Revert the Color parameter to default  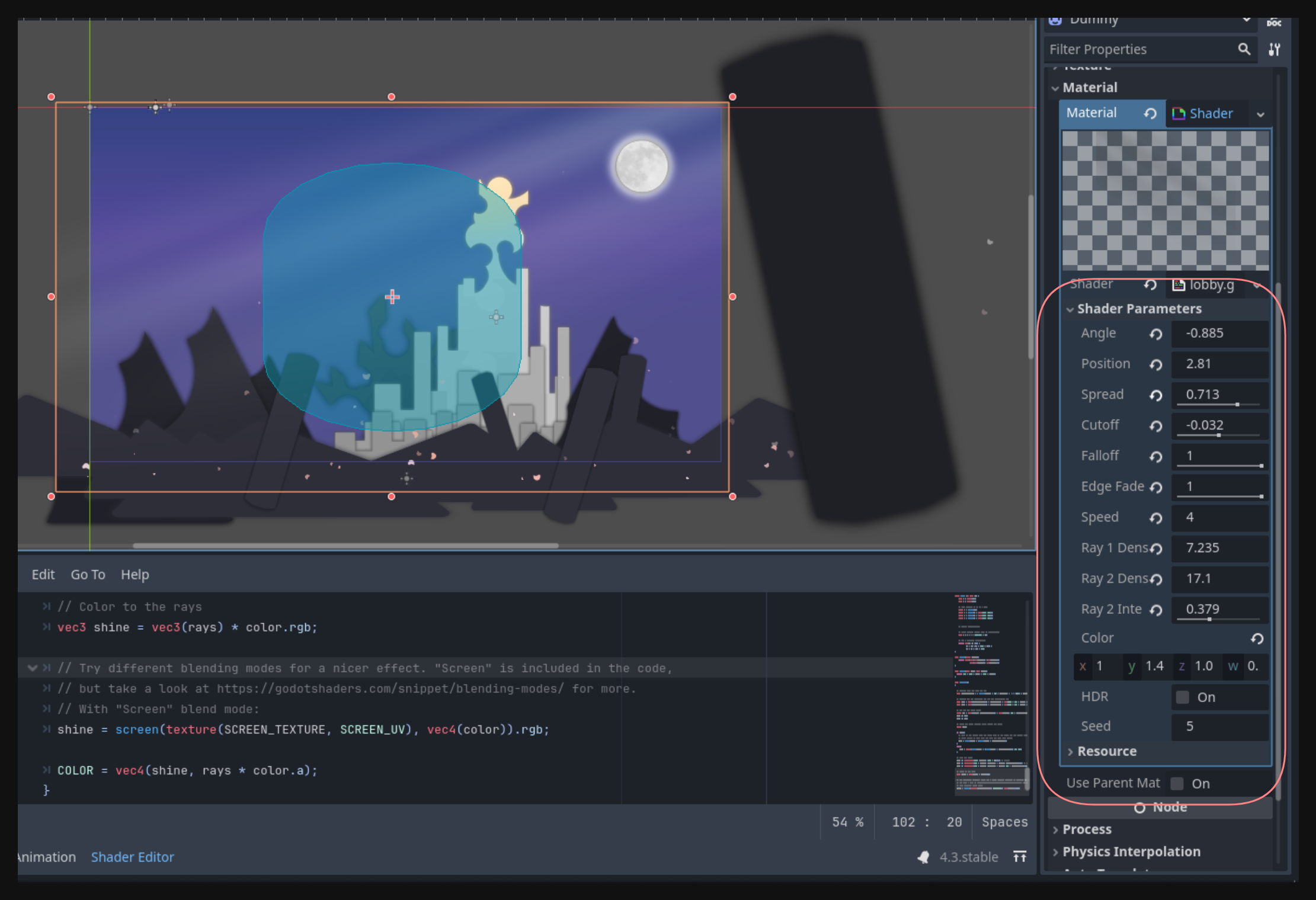pyautogui.click(x=1257, y=639)
